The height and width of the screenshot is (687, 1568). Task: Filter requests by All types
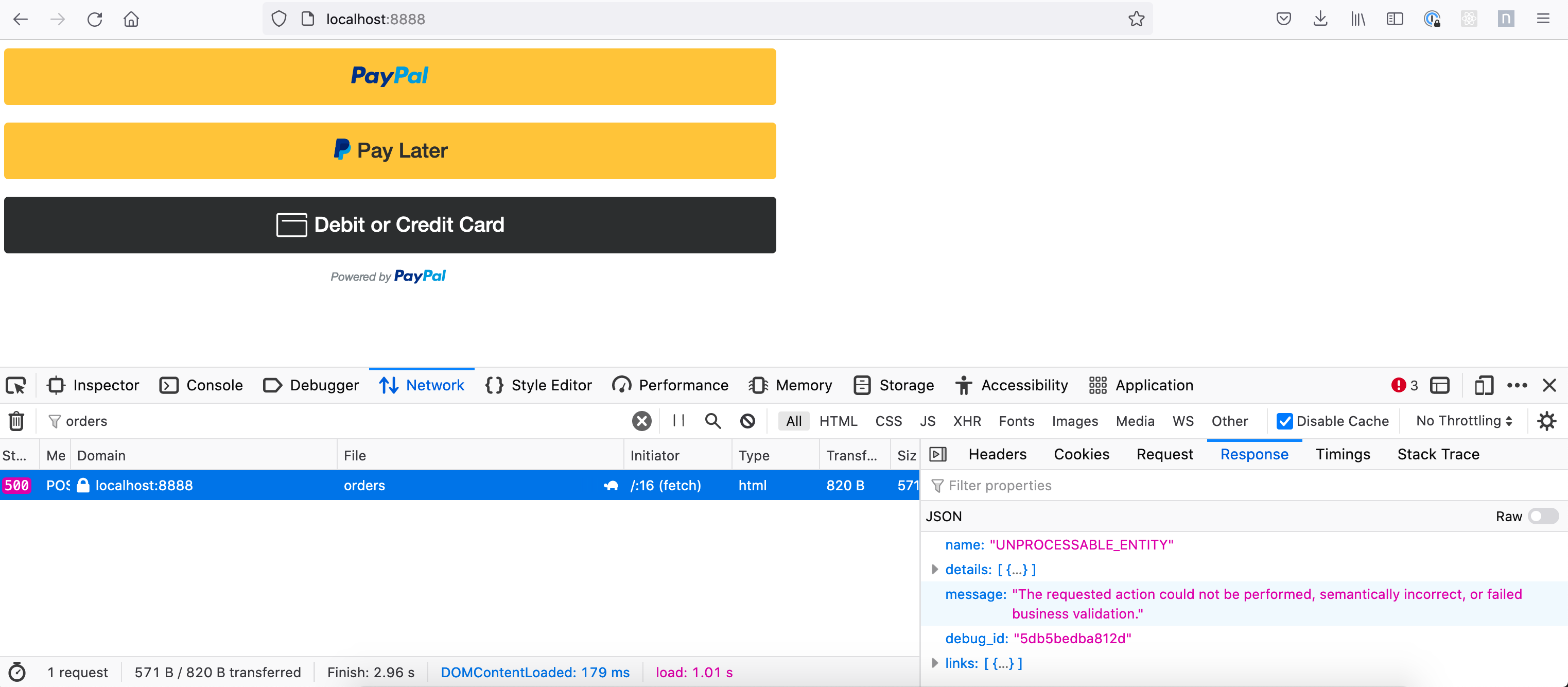coord(794,421)
